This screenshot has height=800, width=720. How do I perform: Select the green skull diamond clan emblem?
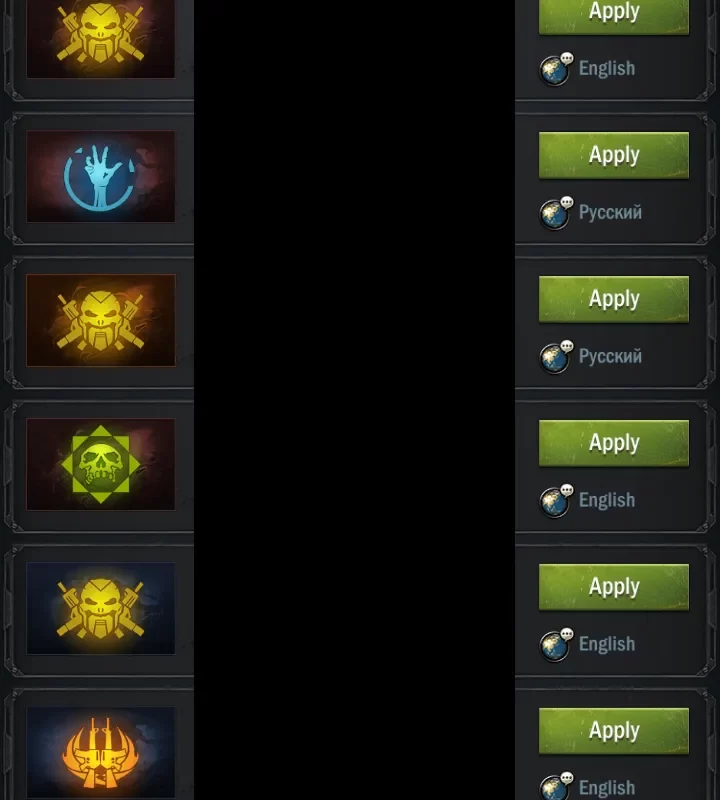pos(101,464)
